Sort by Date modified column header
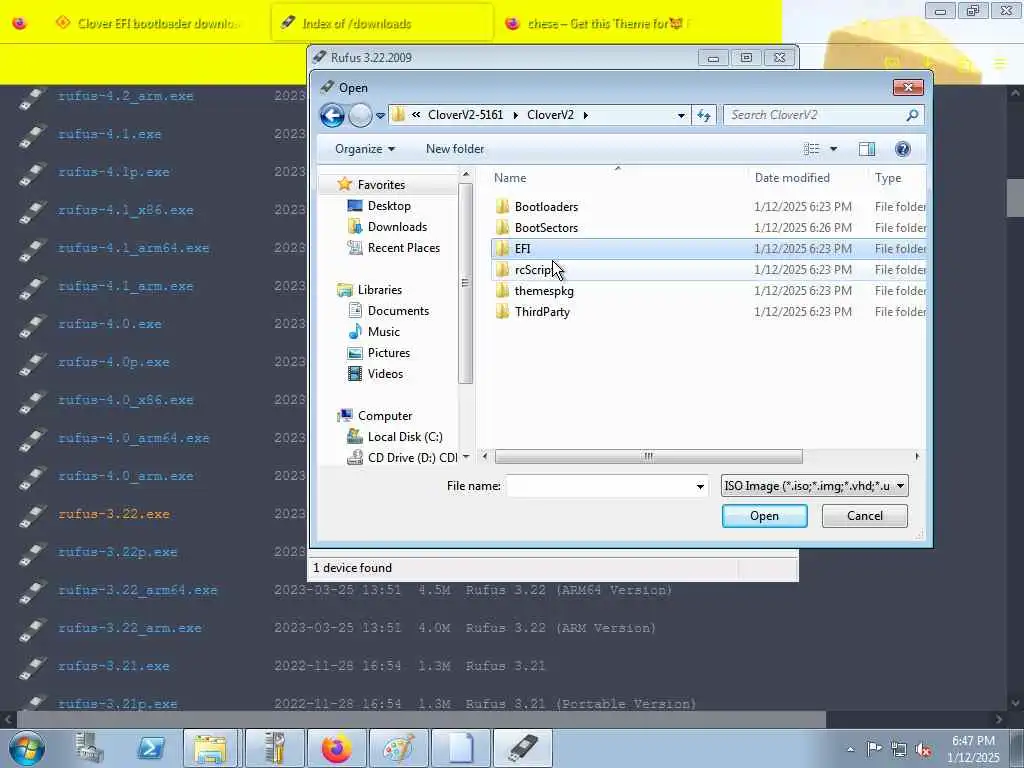Viewport: 1024px width, 768px height. point(792,178)
